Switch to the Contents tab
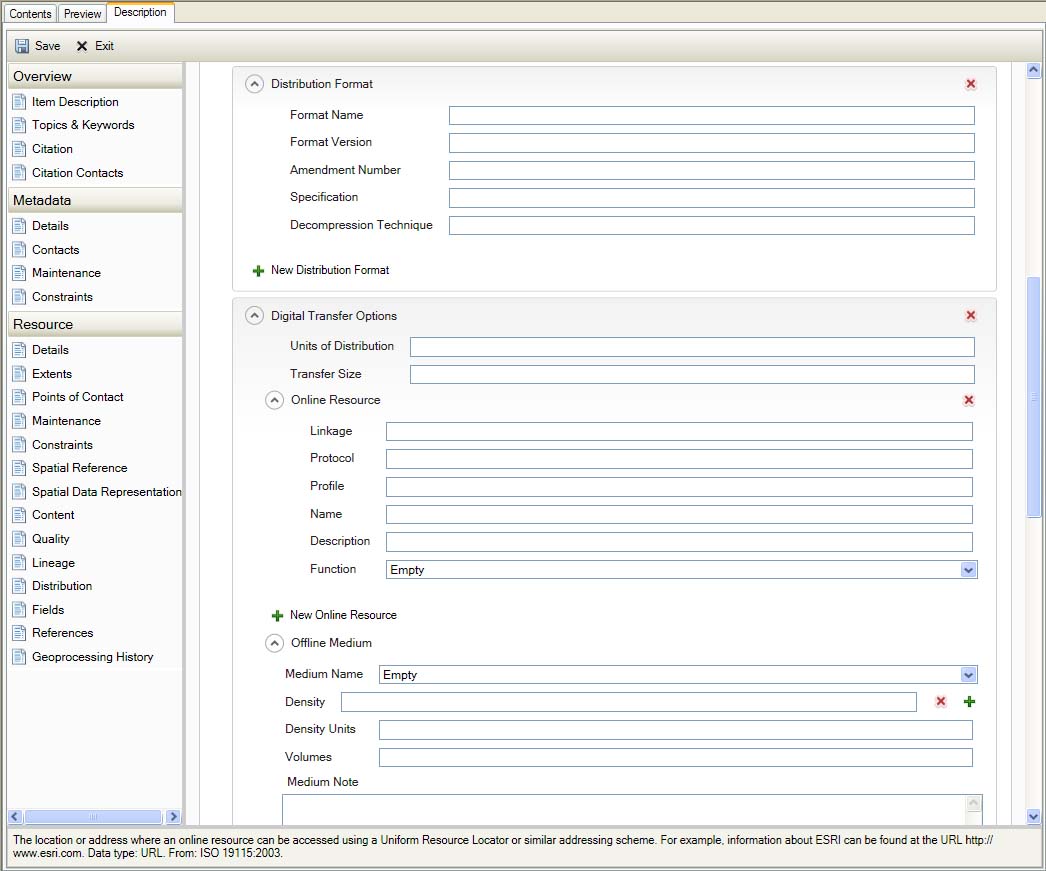 (x=30, y=14)
